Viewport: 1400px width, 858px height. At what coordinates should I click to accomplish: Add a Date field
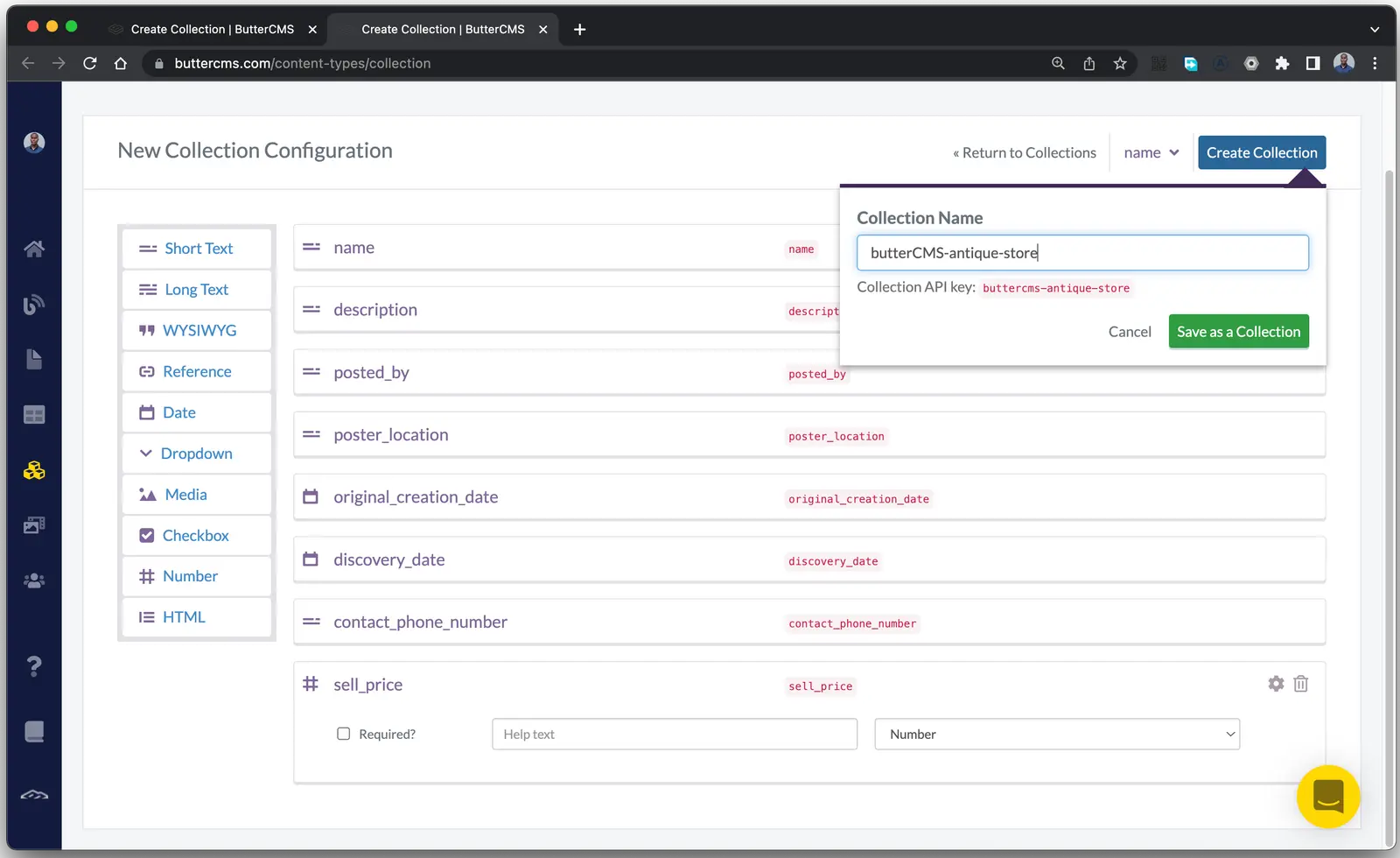[x=197, y=412]
